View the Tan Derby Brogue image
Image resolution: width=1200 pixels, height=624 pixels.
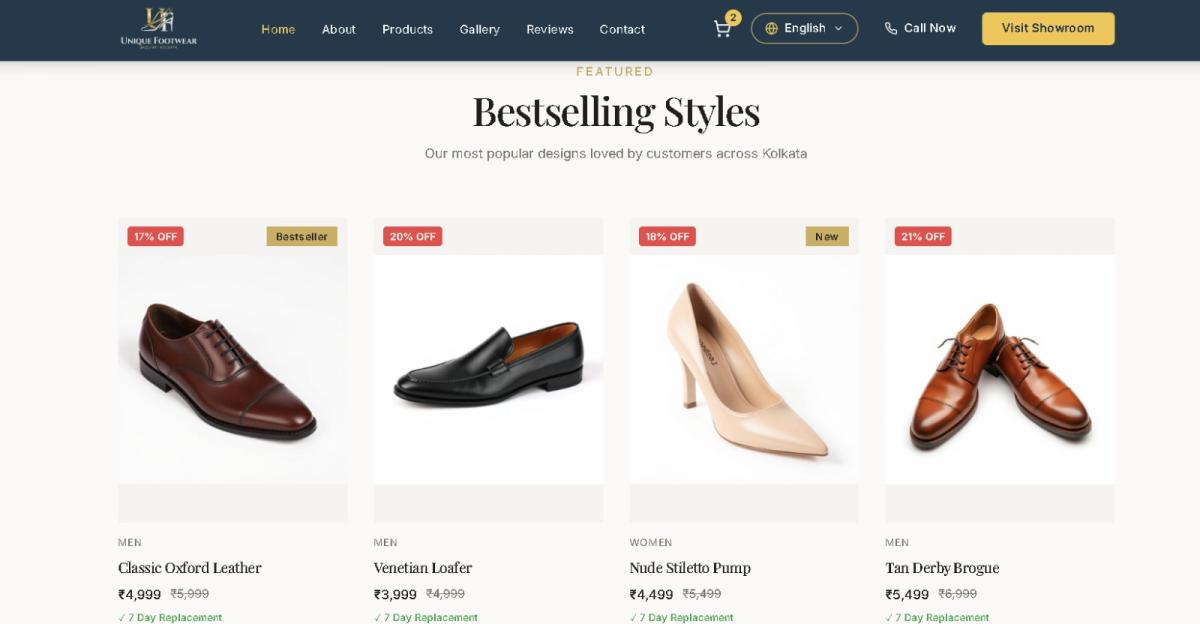point(999,370)
